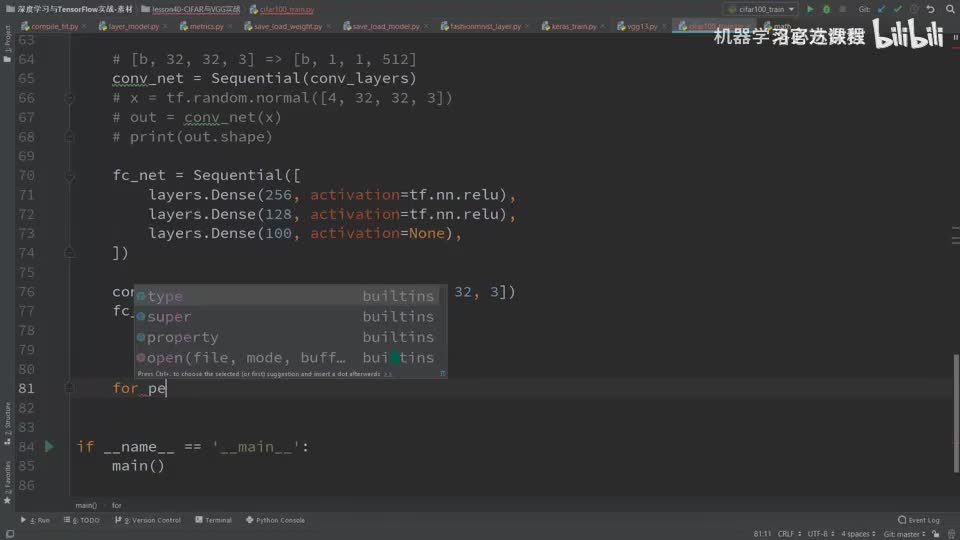Toggle tool window bars at the status bar corner
The image size is (960, 540).
9,534
